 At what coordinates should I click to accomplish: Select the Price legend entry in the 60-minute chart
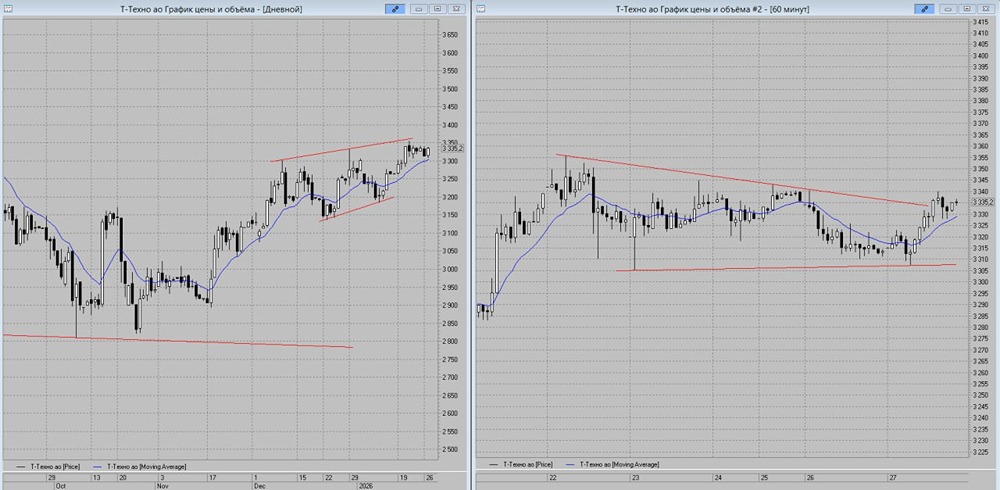point(519,464)
